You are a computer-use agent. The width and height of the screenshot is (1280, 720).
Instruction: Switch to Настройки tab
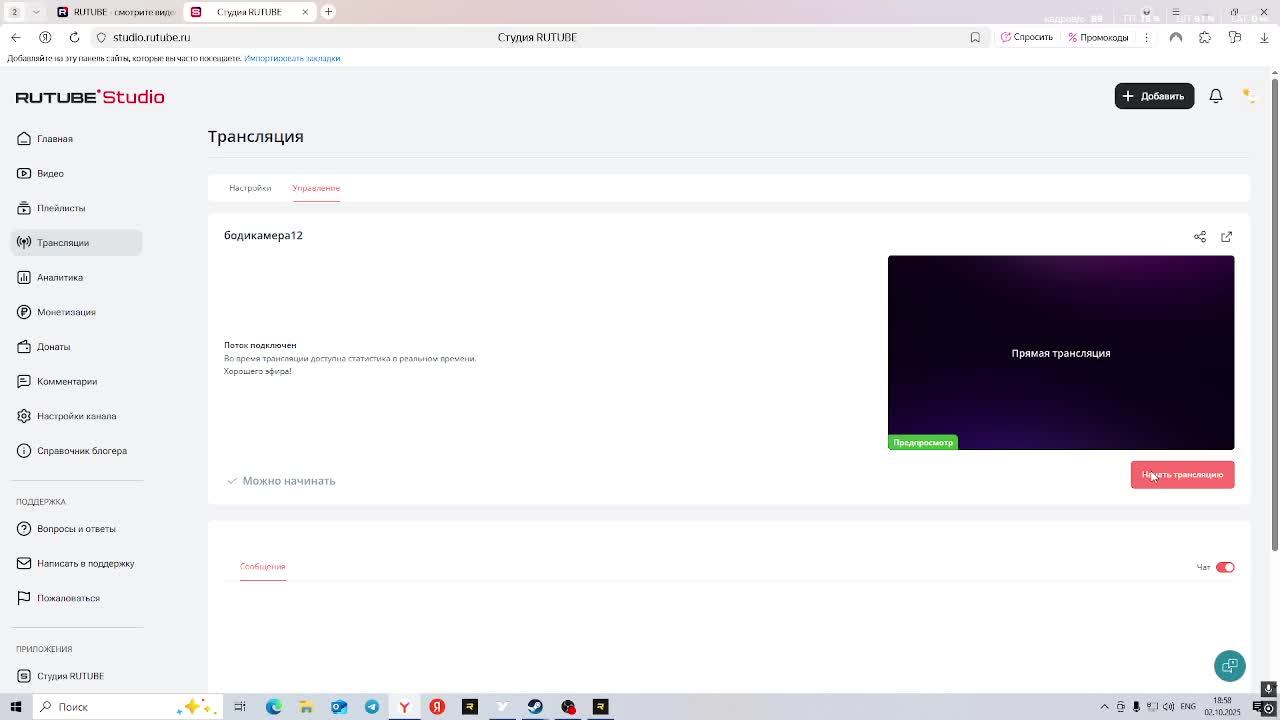click(250, 188)
